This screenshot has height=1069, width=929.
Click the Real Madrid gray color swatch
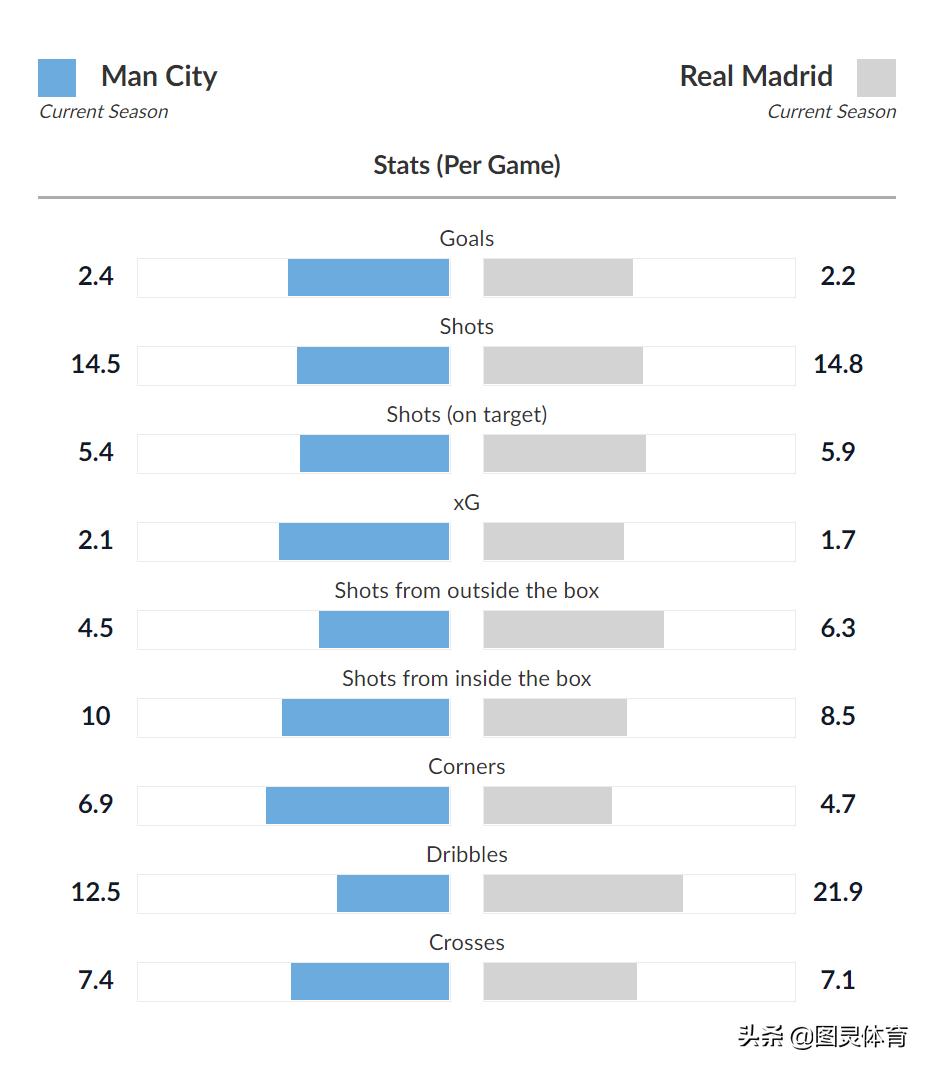[x=876, y=78]
